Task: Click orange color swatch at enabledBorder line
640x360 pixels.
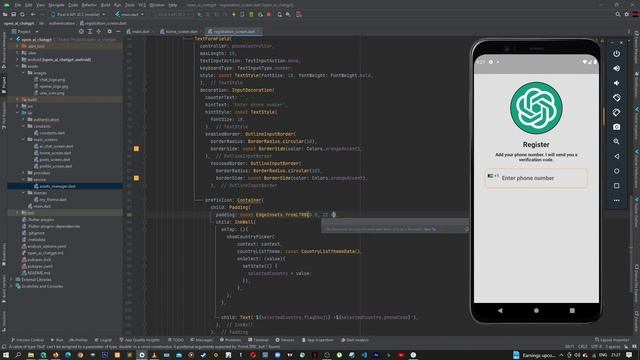Action: point(136,149)
